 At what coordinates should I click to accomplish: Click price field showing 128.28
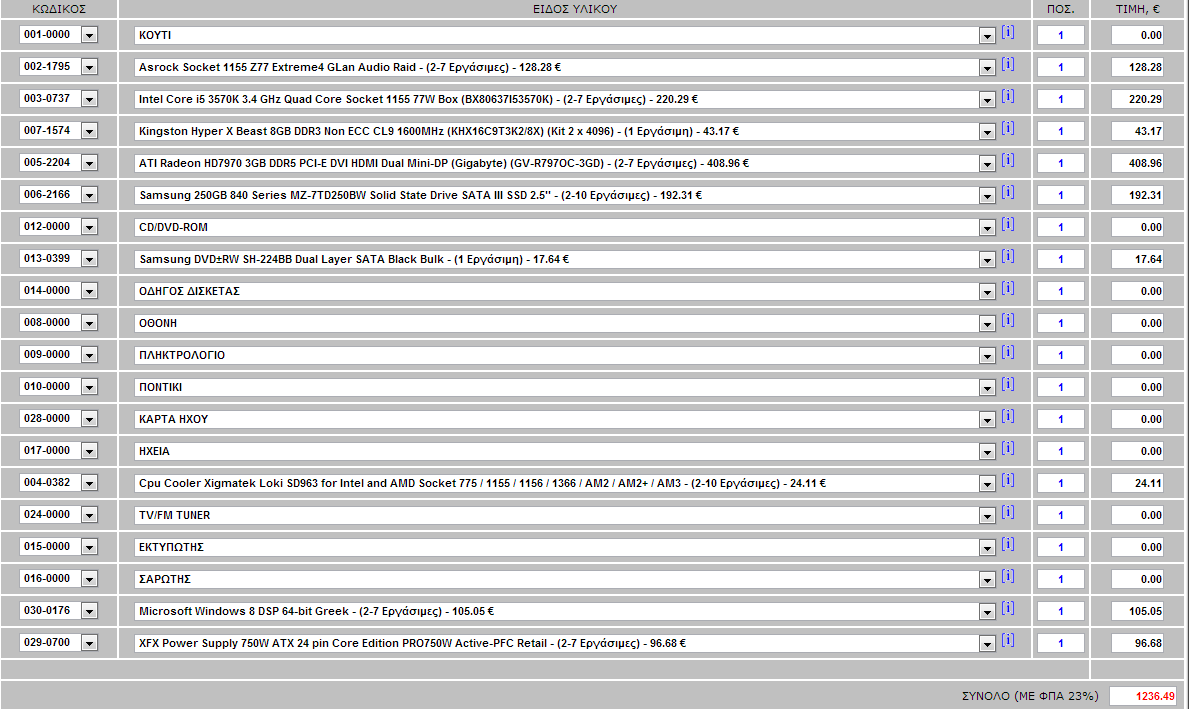[1137, 67]
